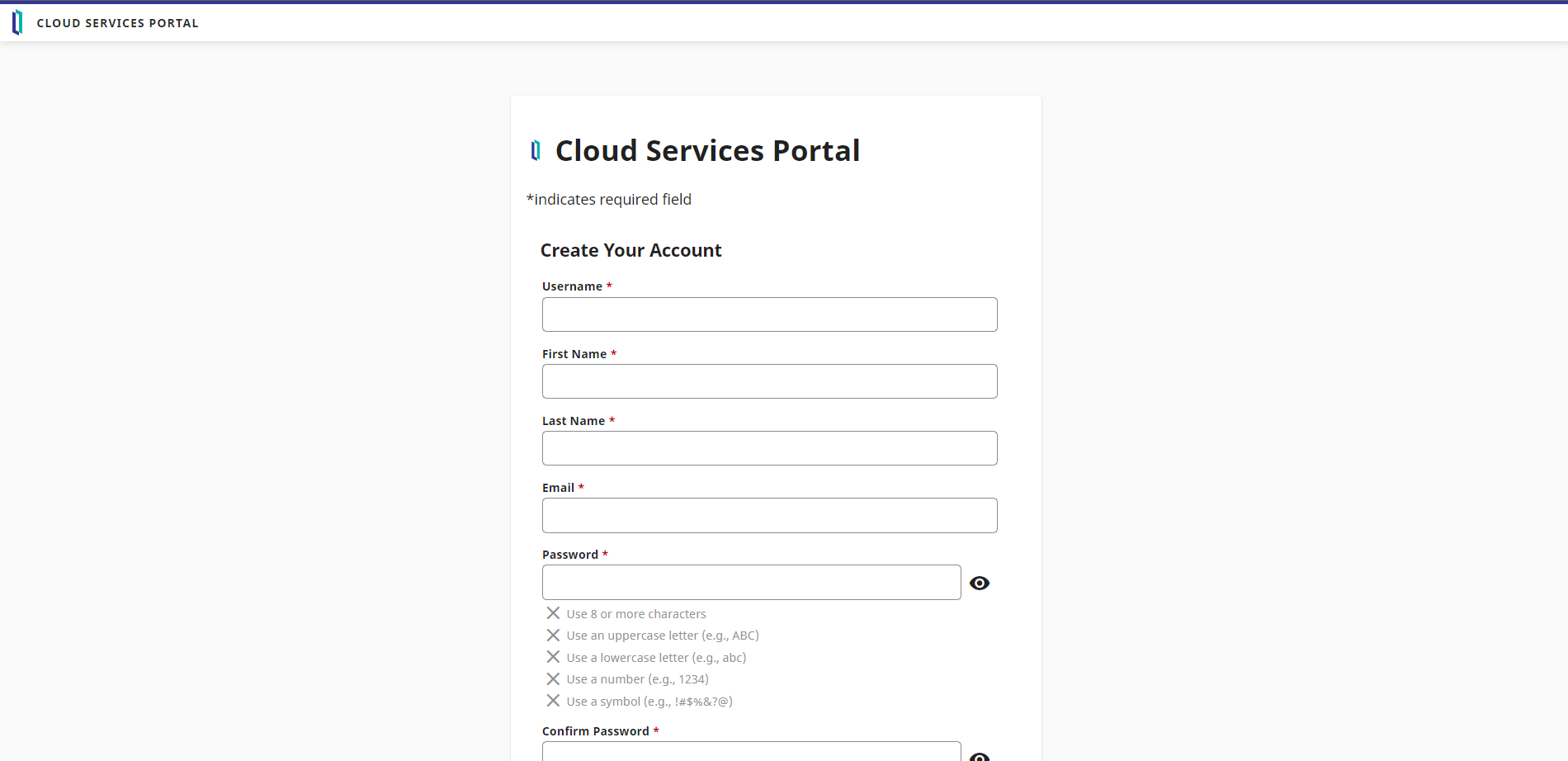The image size is (1568, 761).
Task: Click the X icon beside the uppercase letter rule
Action: 553,636
